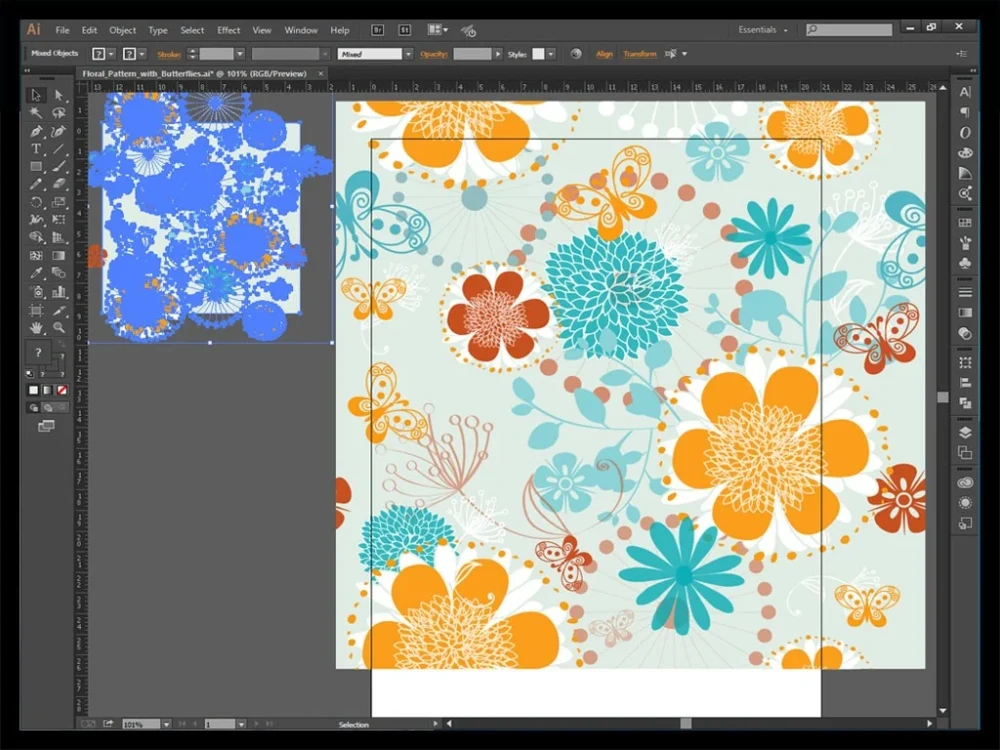This screenshot has width=1000, height=750.
Task: Open the Object menu
Action: (x=122, y=30)
